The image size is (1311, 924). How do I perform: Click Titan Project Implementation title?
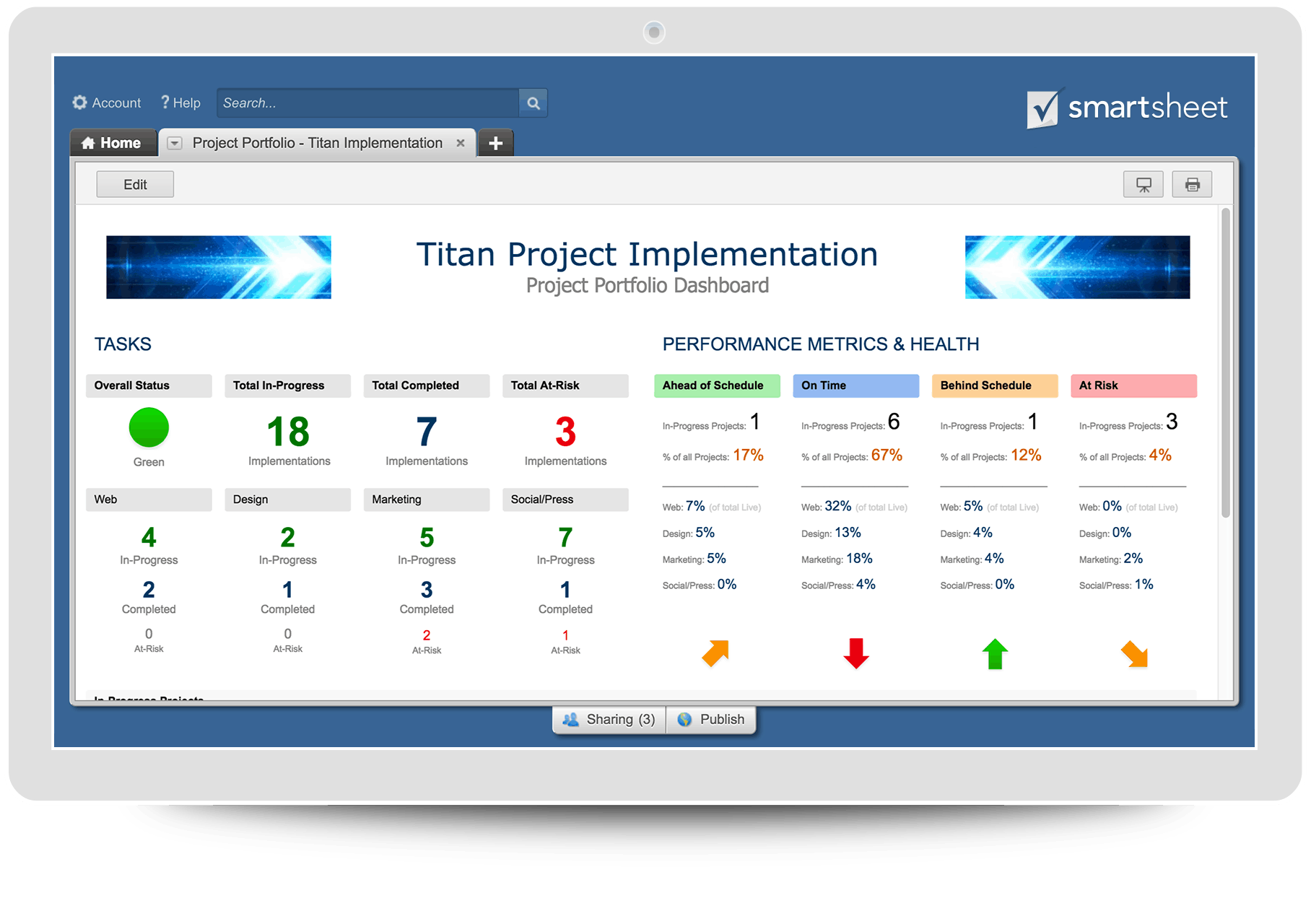tap(647, 254)
